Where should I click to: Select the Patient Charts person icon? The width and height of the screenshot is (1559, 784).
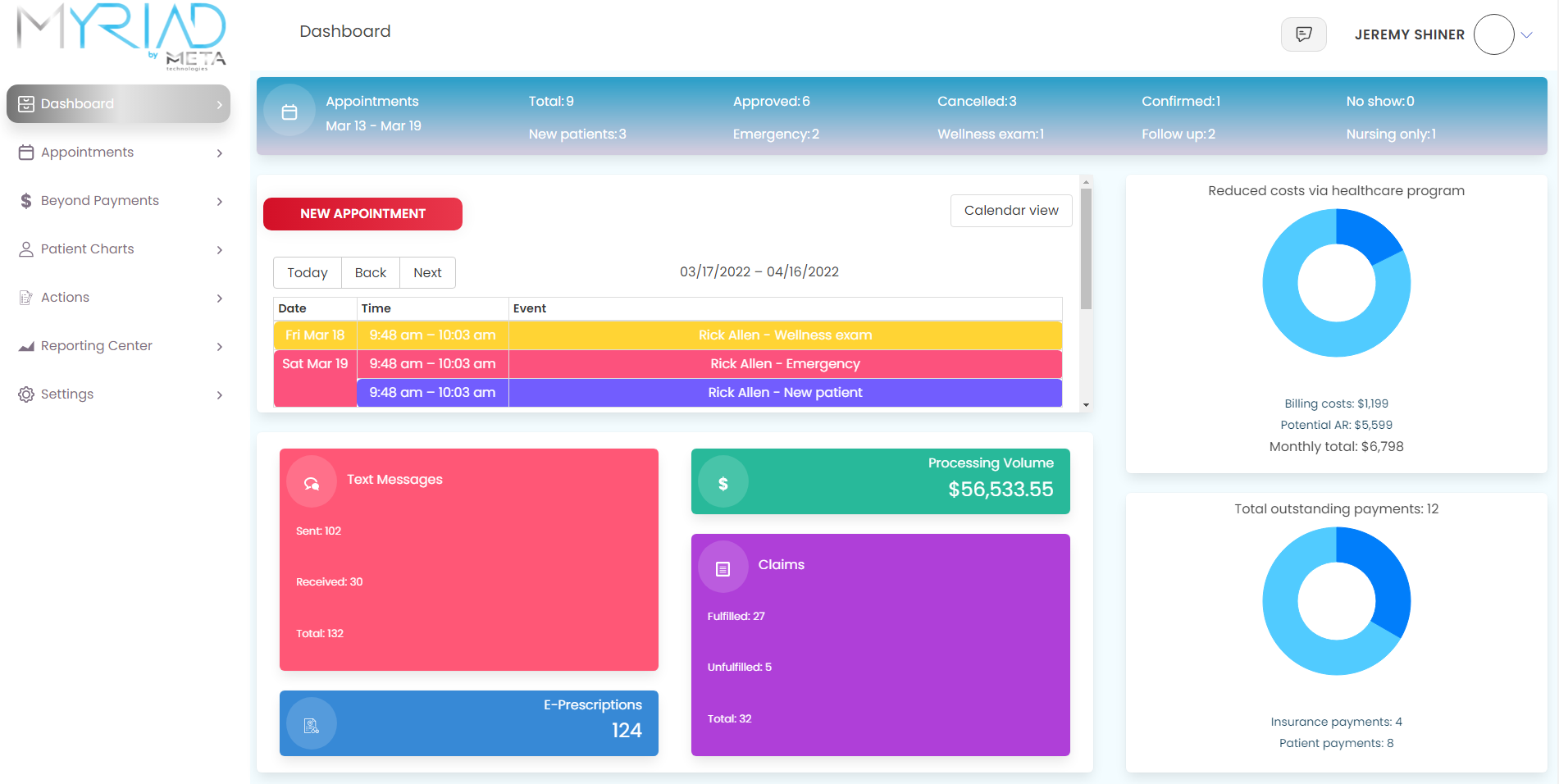tap(25, 249)
